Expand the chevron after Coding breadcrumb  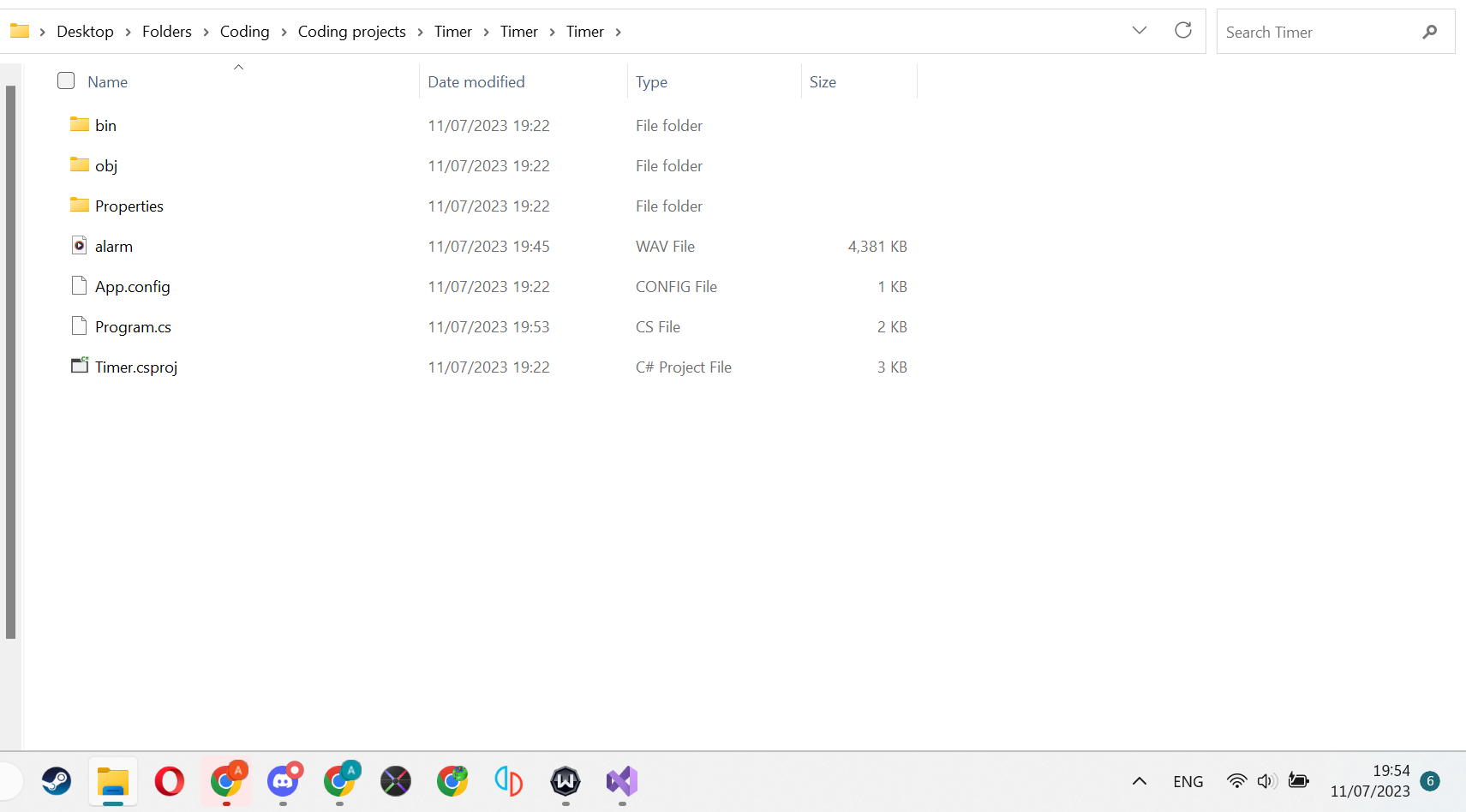tap(284, 32)
